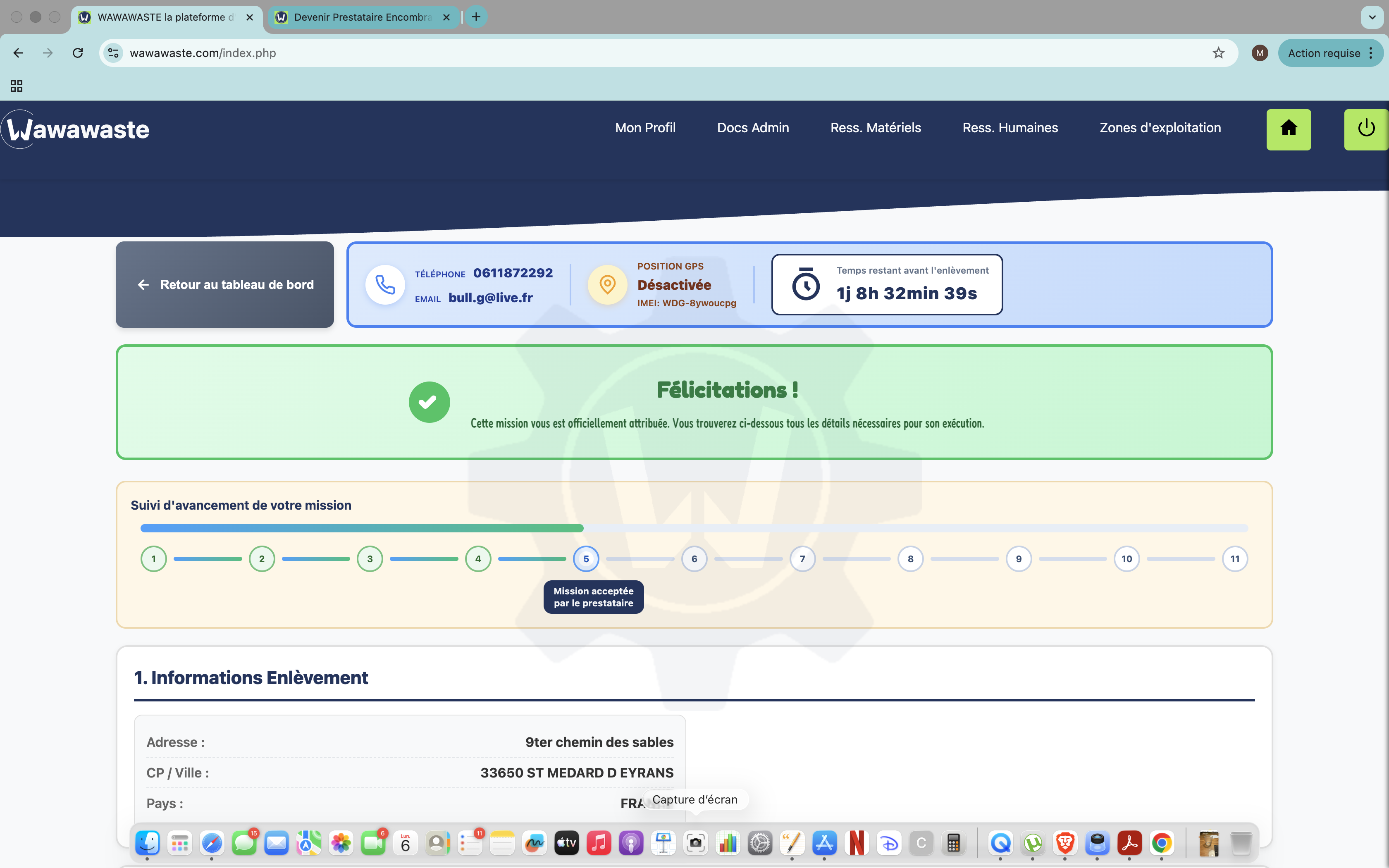Bookmark the page via the star icon
The width and height of the screenshot is (1389, 868).
tap(1219, 53)
